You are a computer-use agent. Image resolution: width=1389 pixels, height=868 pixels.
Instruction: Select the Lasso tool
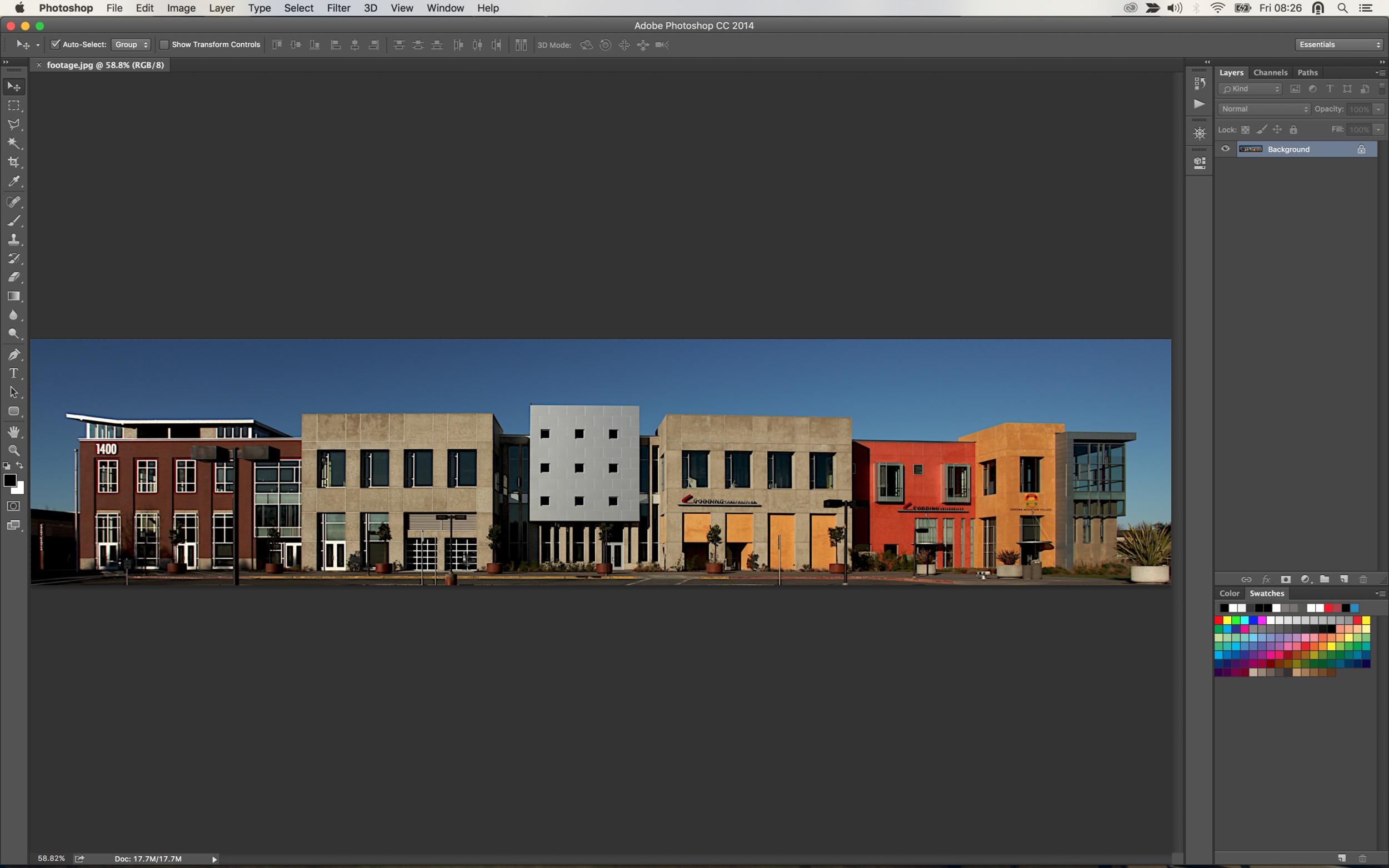(14, 124)
